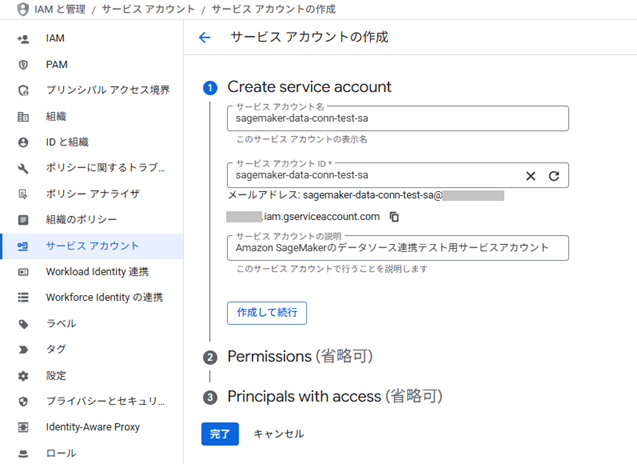Click the サービス アカウント名 input field
Screen dimensions: 637x464
click(x=398, y=119)
